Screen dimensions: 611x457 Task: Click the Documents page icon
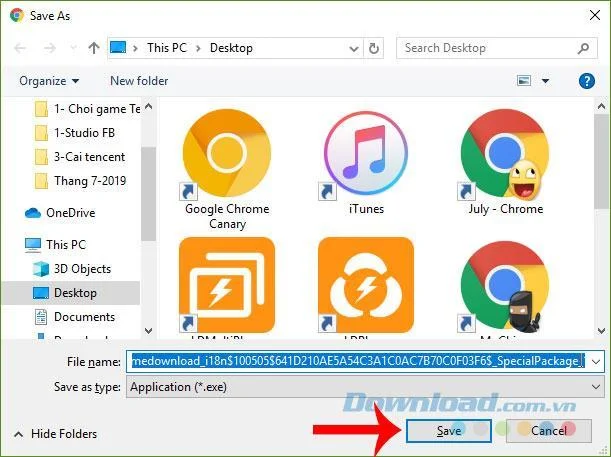(x=41, y=317)
